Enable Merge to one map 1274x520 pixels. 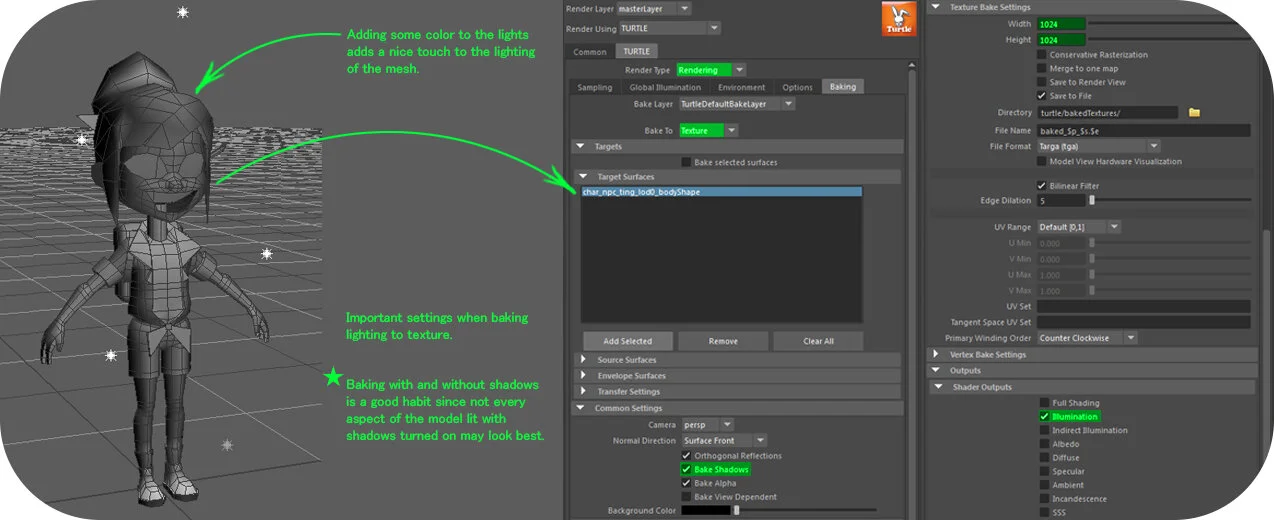(1042, 69)
